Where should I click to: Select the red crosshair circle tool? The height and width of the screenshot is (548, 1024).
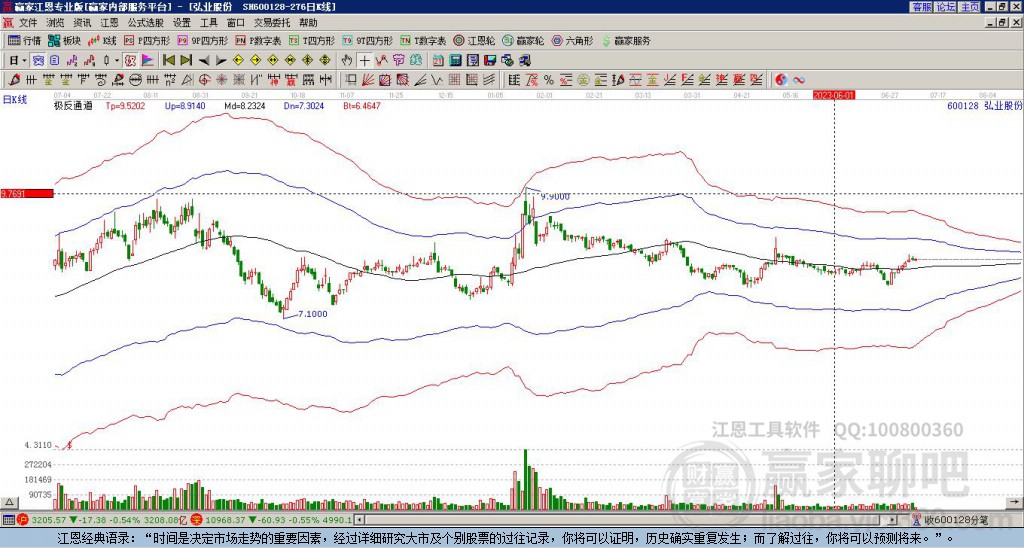tap(204, 80)
